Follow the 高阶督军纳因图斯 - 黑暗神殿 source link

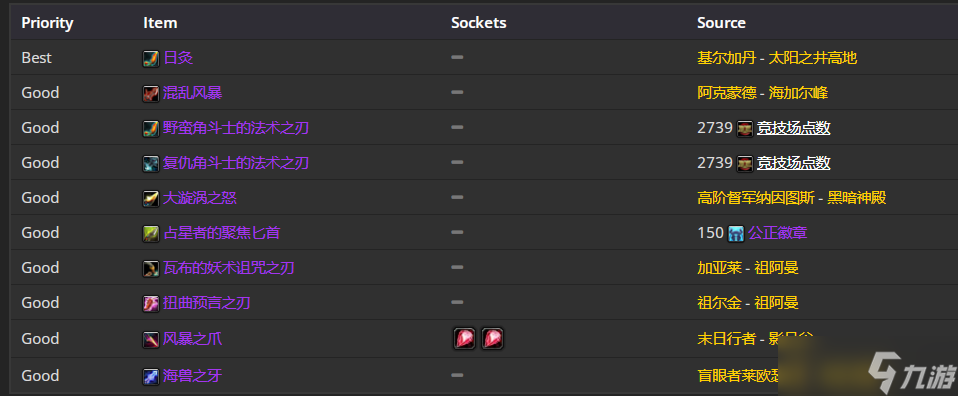pyautogui.click(x=792, y=198)
